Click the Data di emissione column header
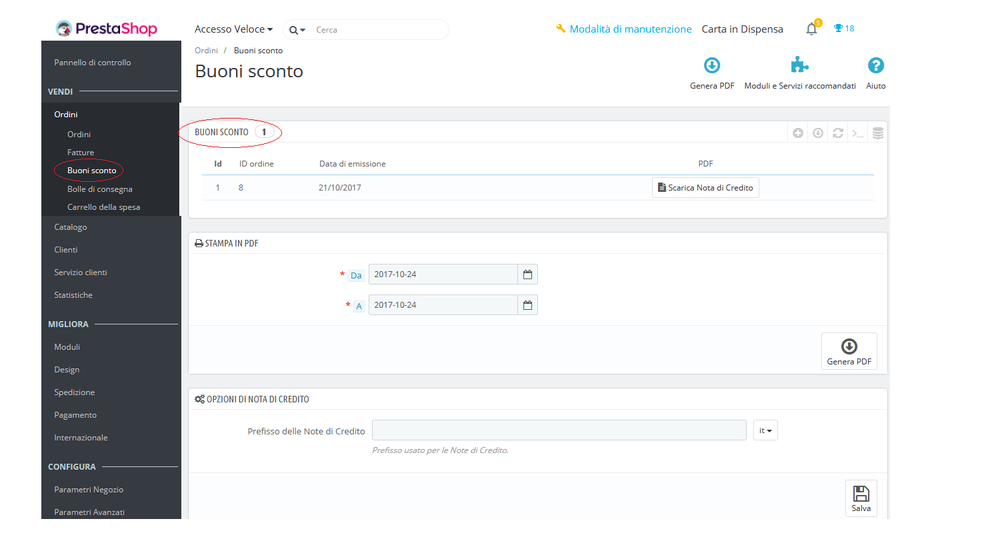The width and height of the screenshot is (1000, 537). pos(353,164)
